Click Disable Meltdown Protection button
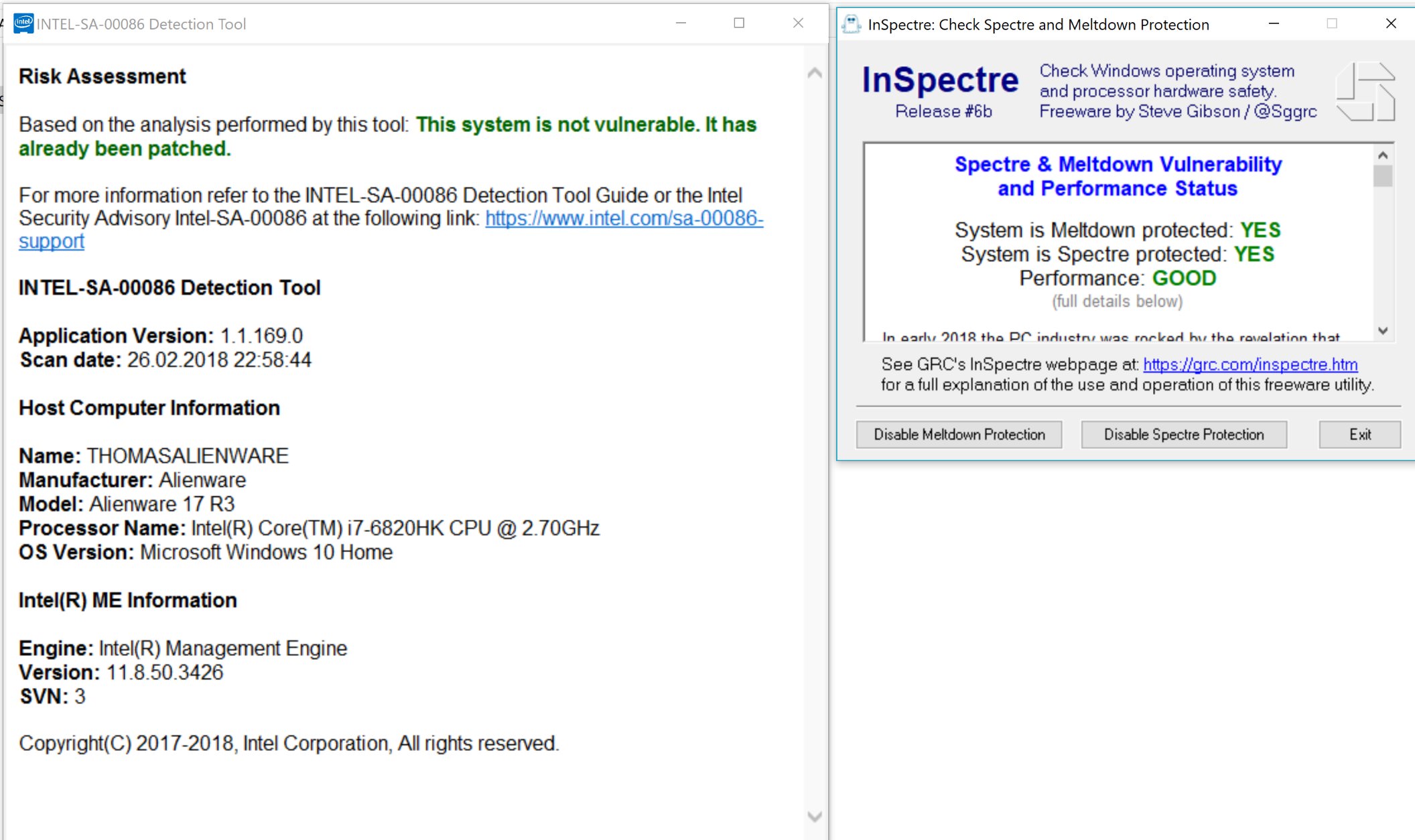1415x840 pixels. [959, 434]
